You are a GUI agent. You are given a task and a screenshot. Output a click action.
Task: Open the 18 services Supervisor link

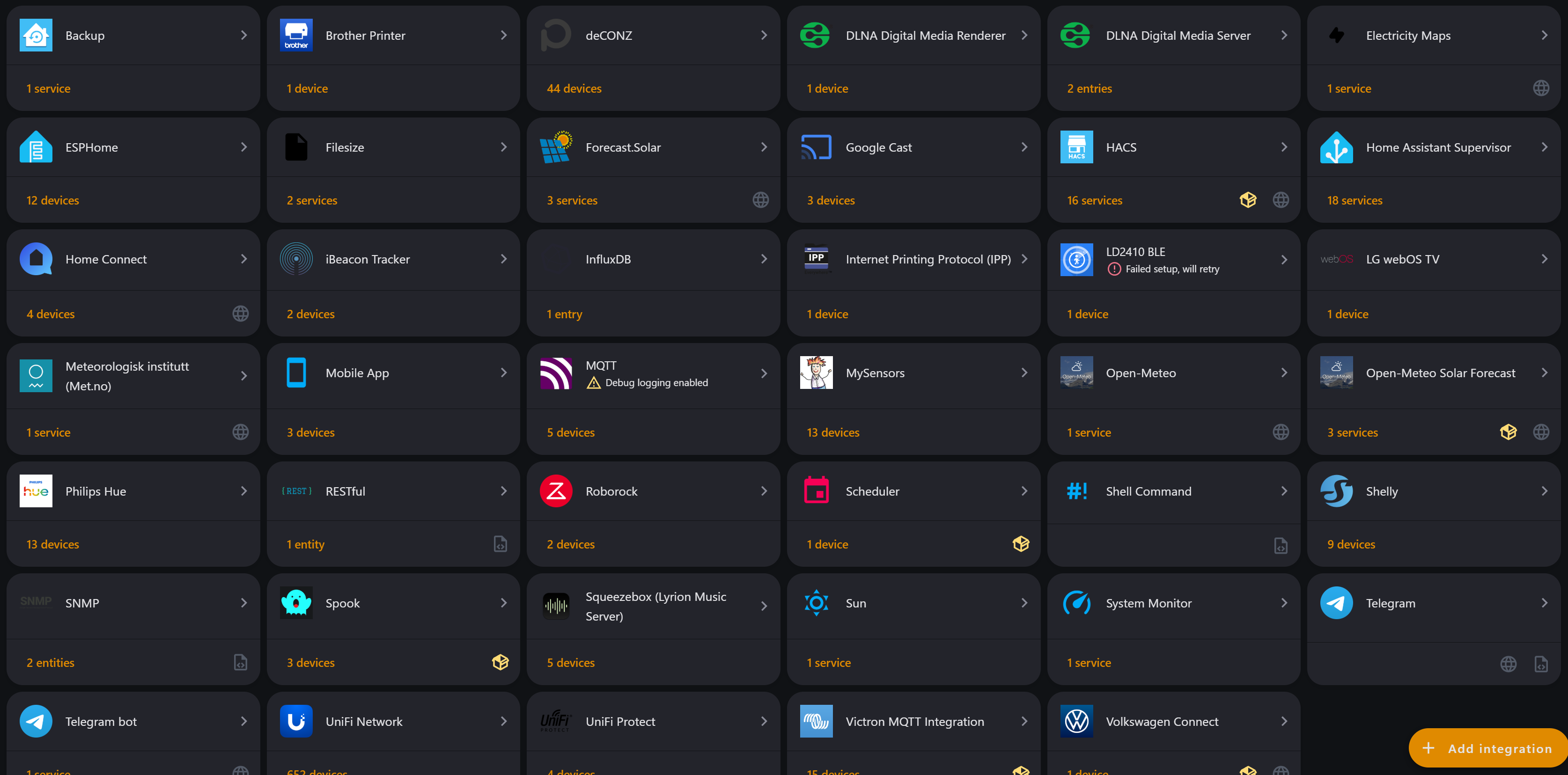coord(1354,201)
